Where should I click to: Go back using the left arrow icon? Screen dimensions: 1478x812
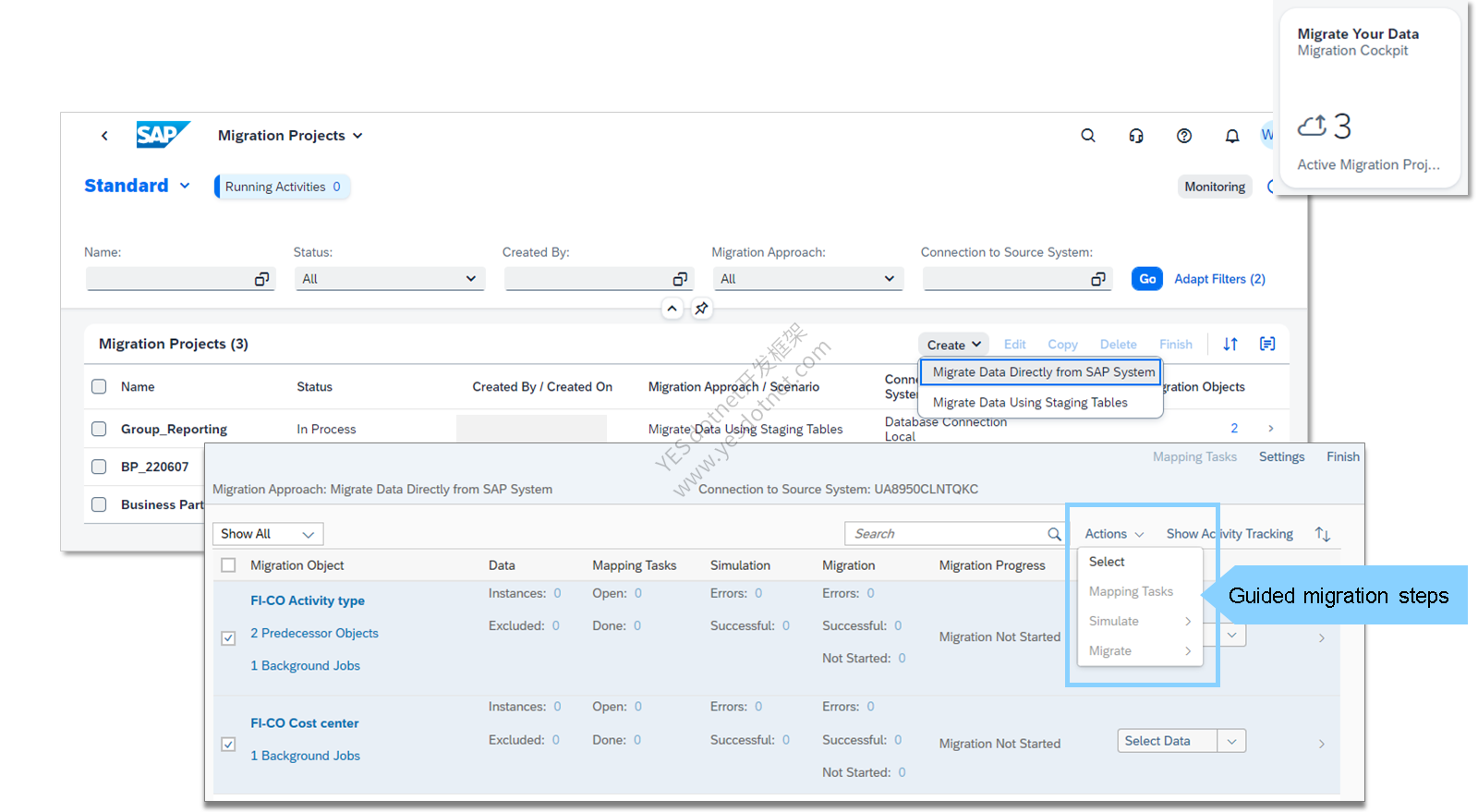click(104, 136)
